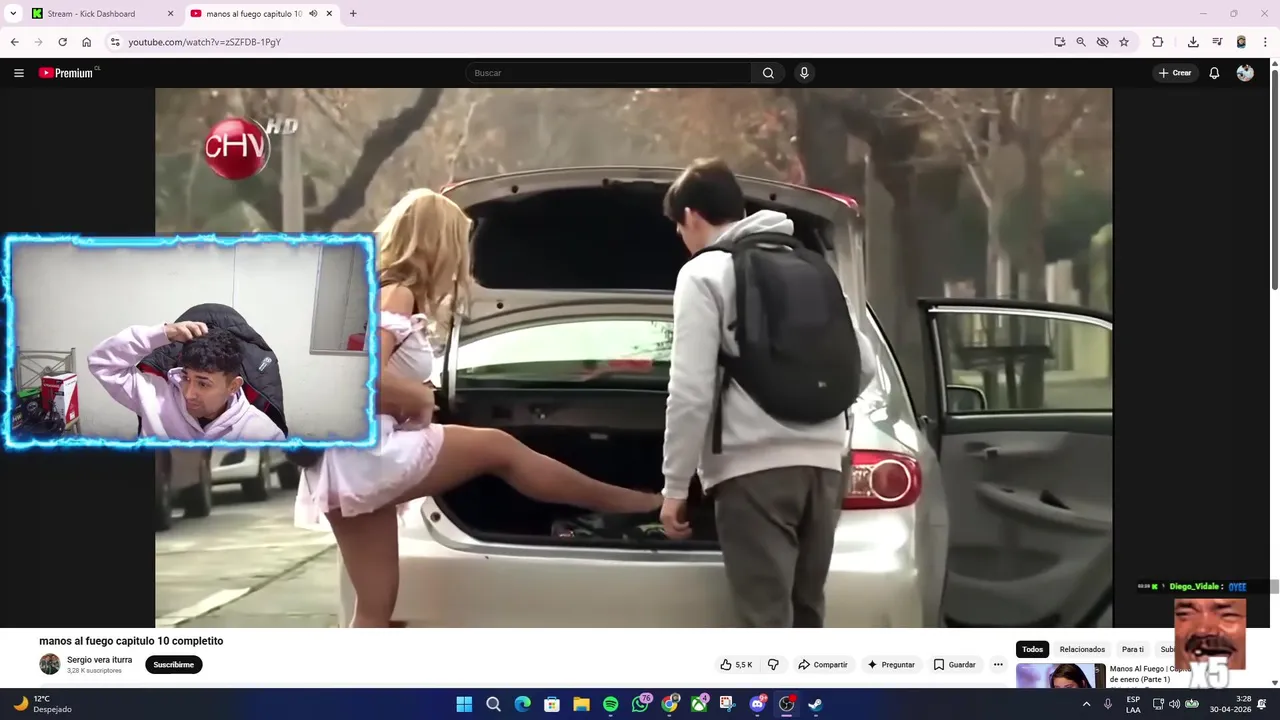Open Manos Al Fuego recommended video thumbnail
The height and width of the screenshot is (720, 1280).
pyautogui.click(x=1061, y=676)
